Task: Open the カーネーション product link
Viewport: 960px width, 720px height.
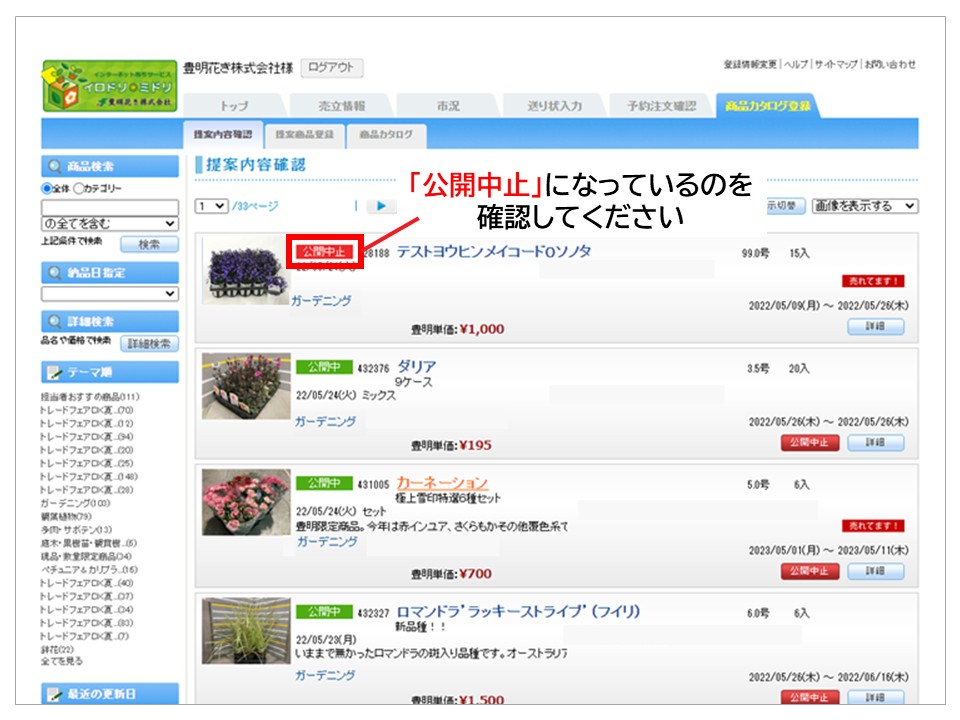Action: pos(442,483)
